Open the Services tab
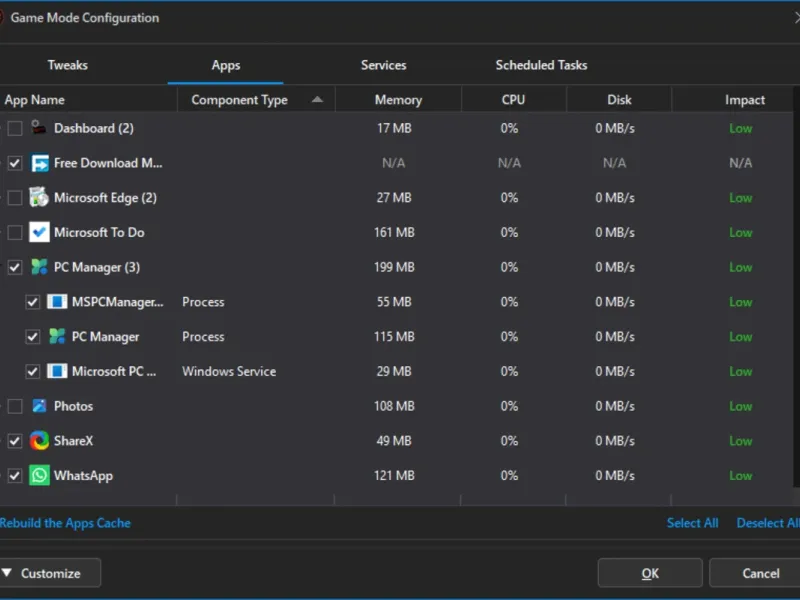This screenshot has height=600, width=800. pyautogui.click(x=383, y=65)
